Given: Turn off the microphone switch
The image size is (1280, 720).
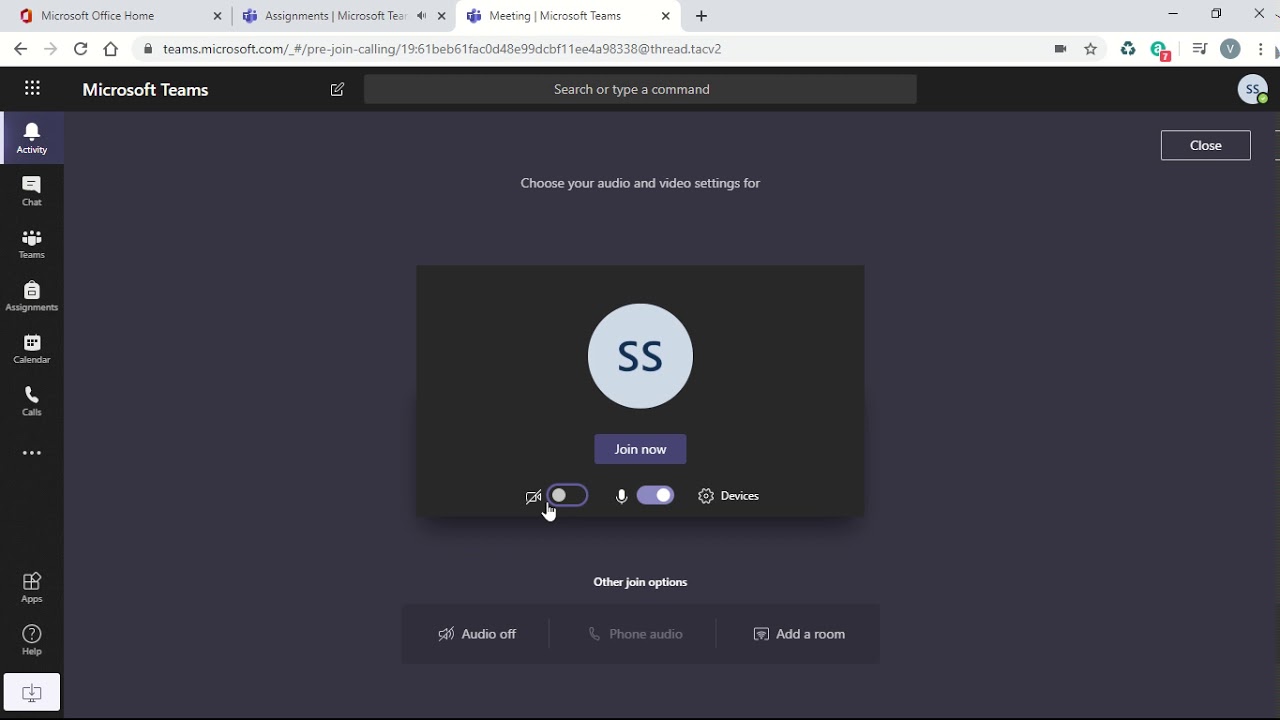Looking at the screenshot, I should coord(655,495).
